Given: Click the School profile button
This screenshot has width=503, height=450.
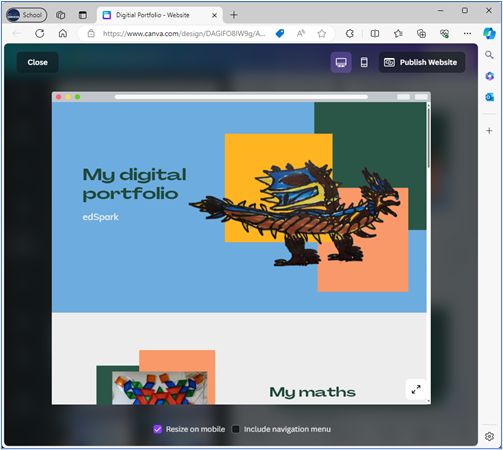Looking at the screenshot, I should click(x=26, y=15).
